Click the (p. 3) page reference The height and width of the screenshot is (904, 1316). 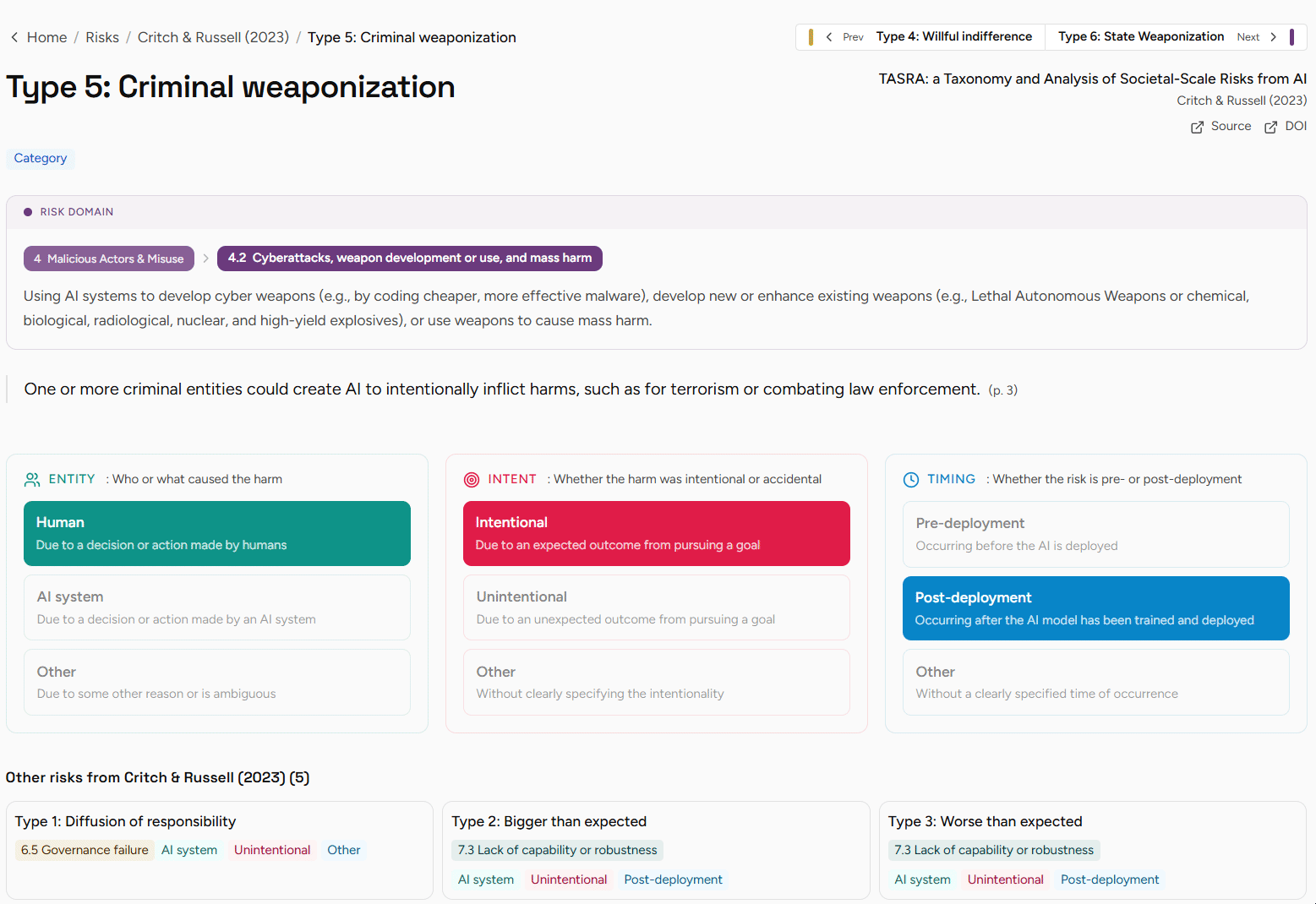1003,390
